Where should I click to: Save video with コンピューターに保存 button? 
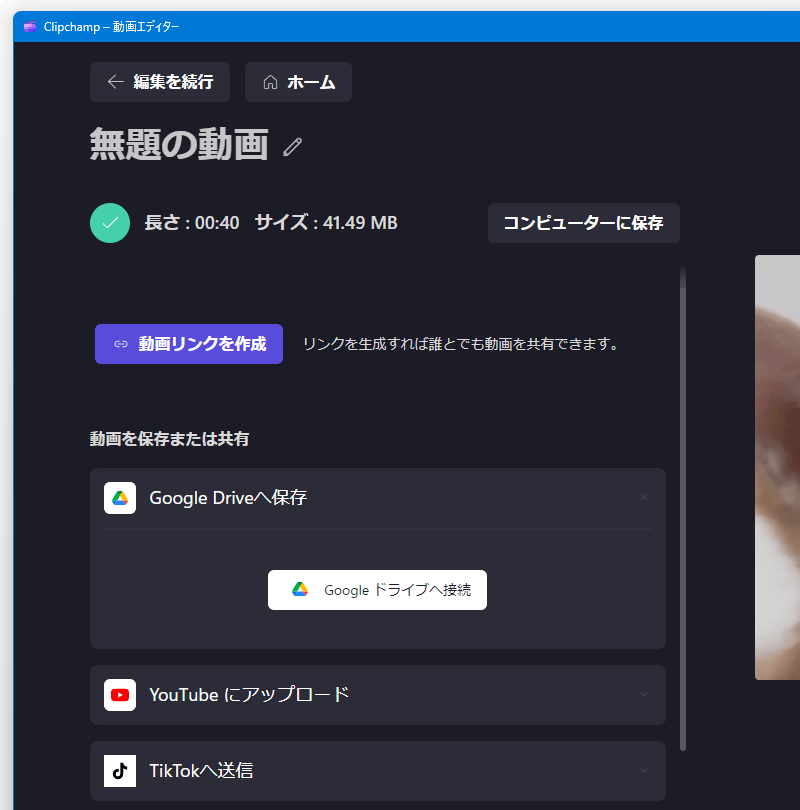(x=584, y=223)
